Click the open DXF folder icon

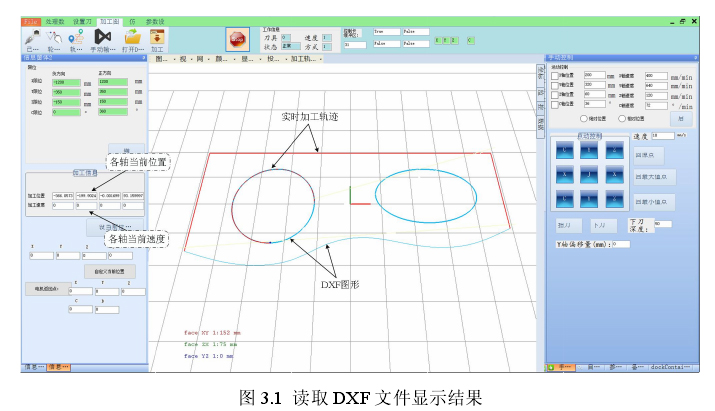point(132,35)
